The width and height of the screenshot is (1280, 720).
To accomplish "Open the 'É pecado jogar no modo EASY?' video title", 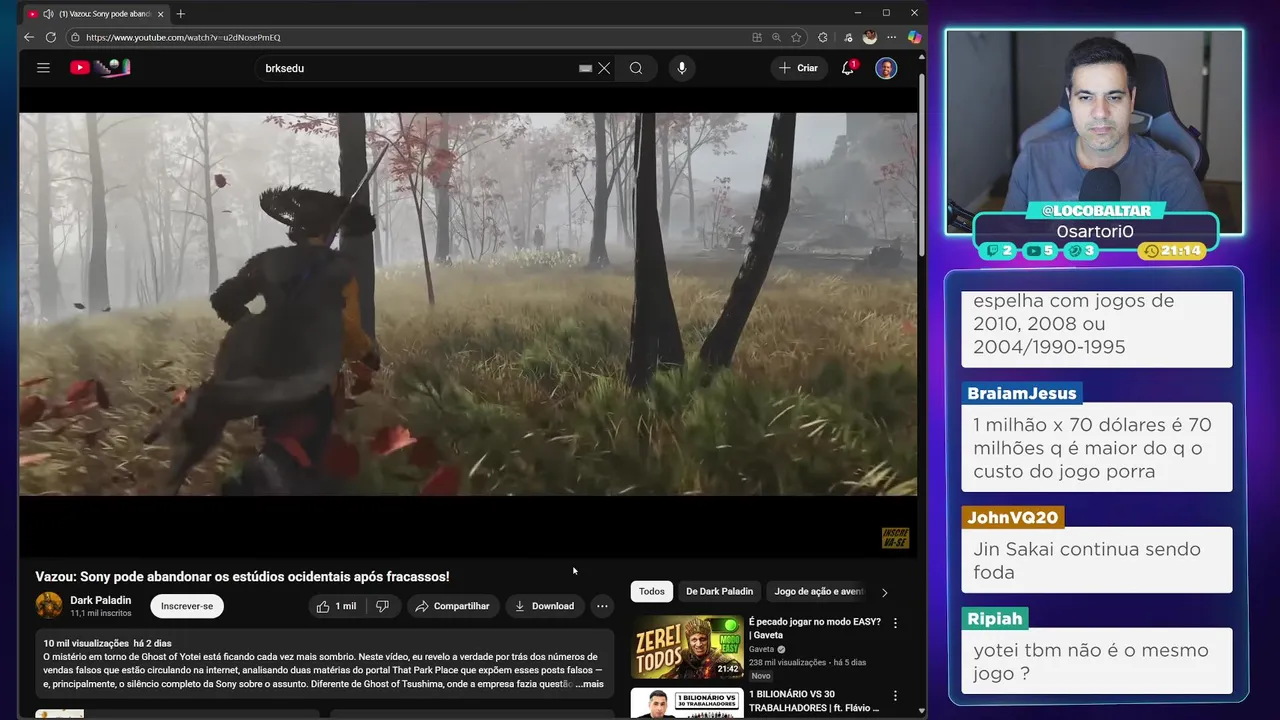I will tap(815, 628).
